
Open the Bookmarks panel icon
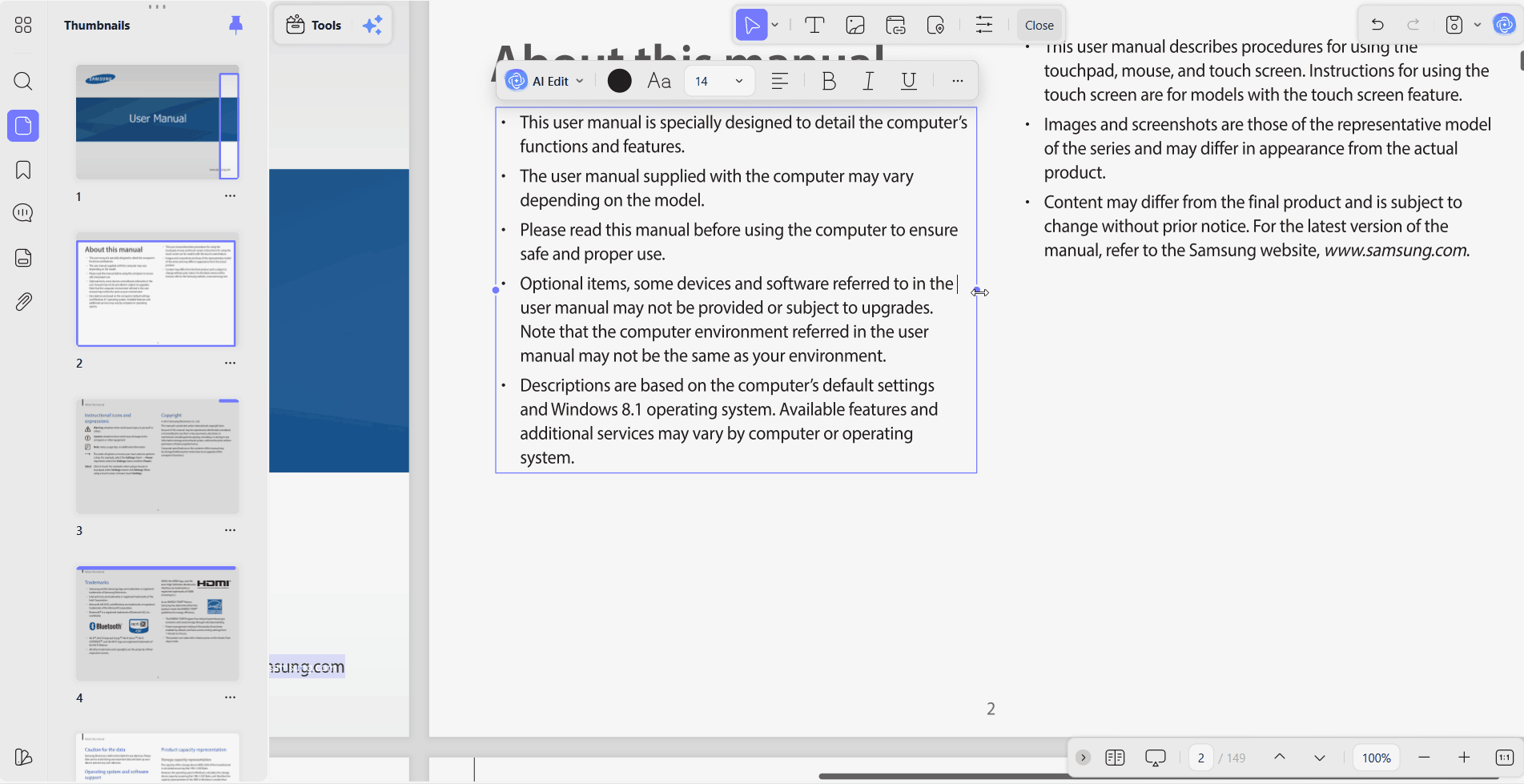[23, 170]
